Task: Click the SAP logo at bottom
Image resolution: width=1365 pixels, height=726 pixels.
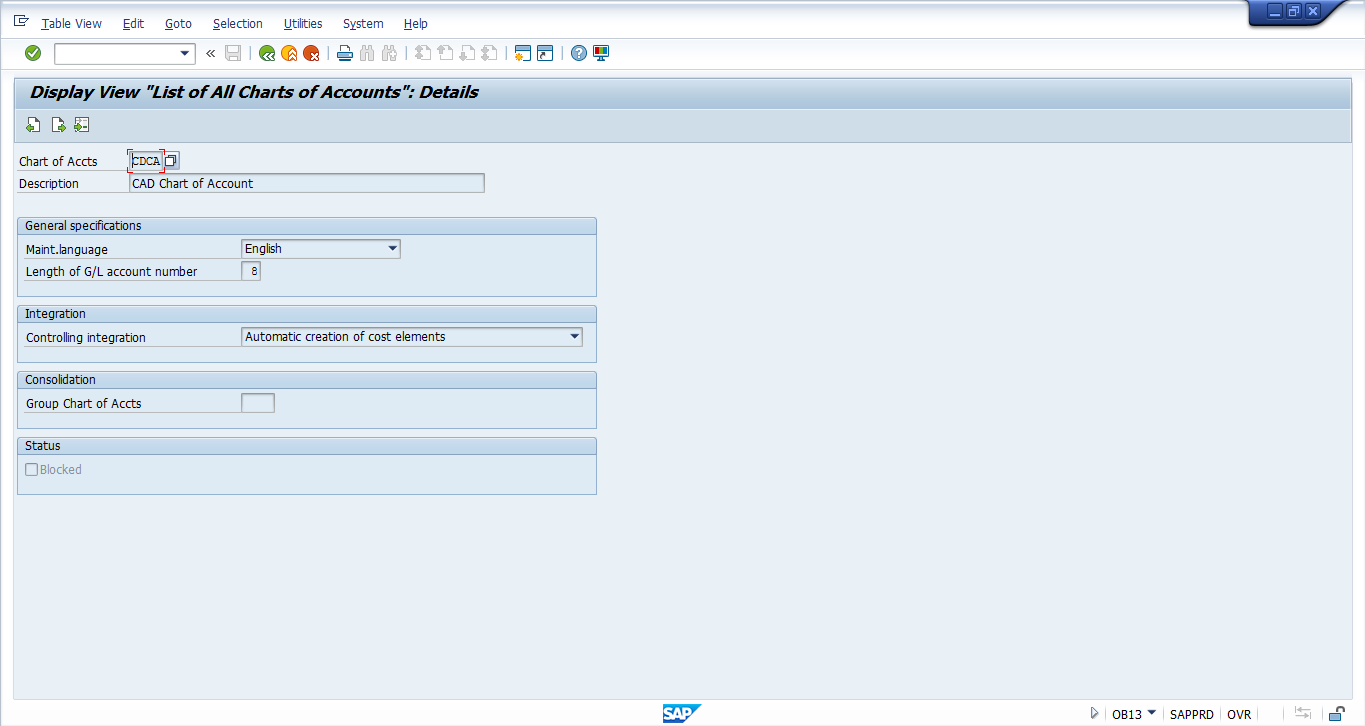Action: click(x=681, y=713)
